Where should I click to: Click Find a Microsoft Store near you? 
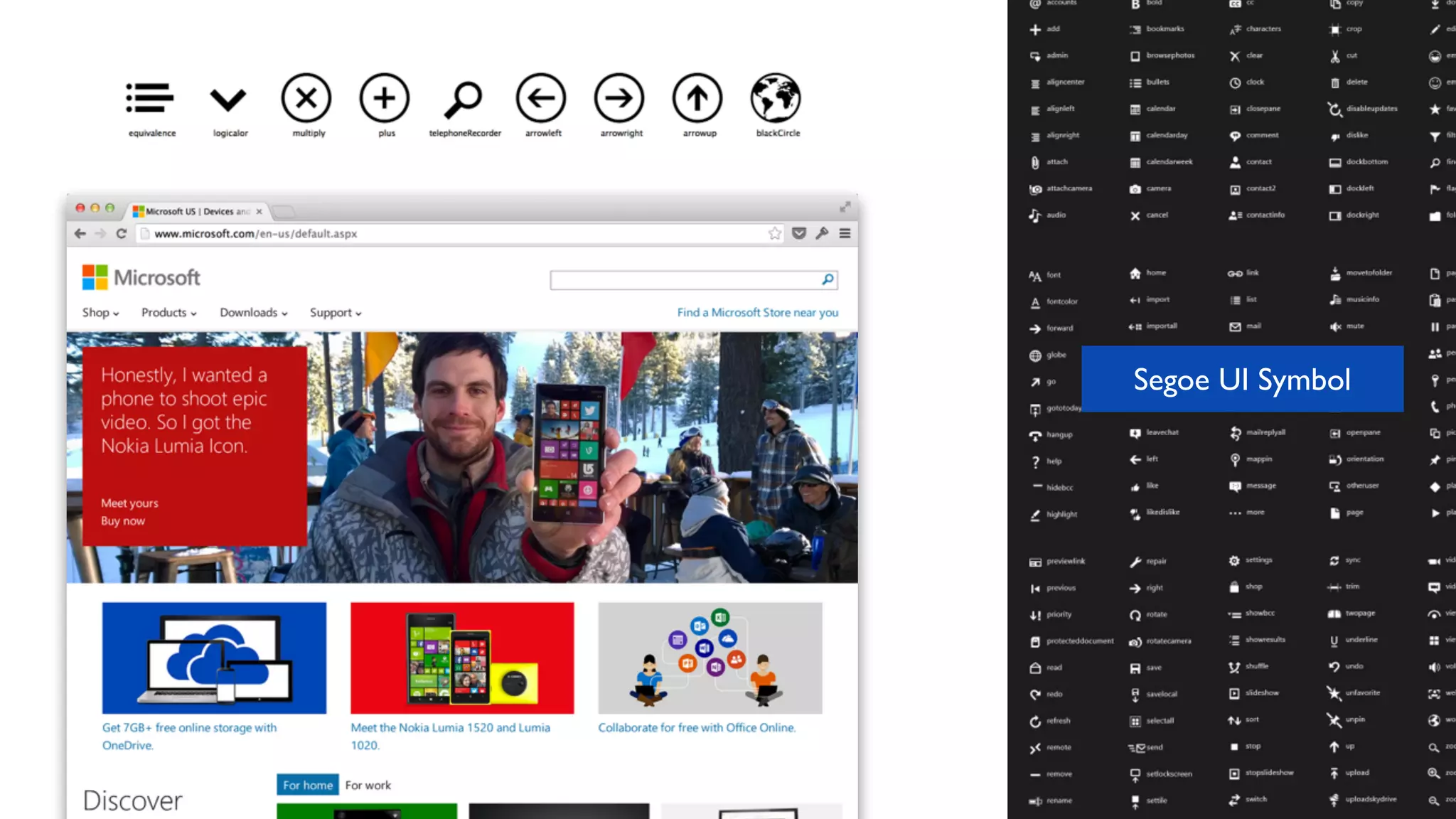click(x=757, y=313)
